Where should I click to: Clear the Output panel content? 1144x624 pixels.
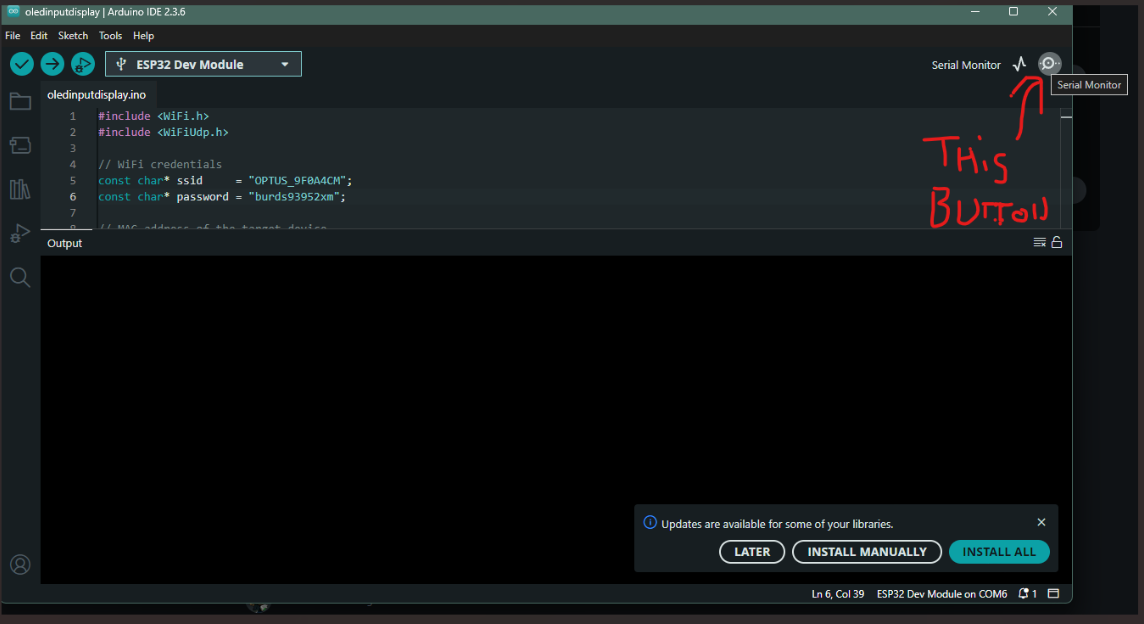(1040, 242)
